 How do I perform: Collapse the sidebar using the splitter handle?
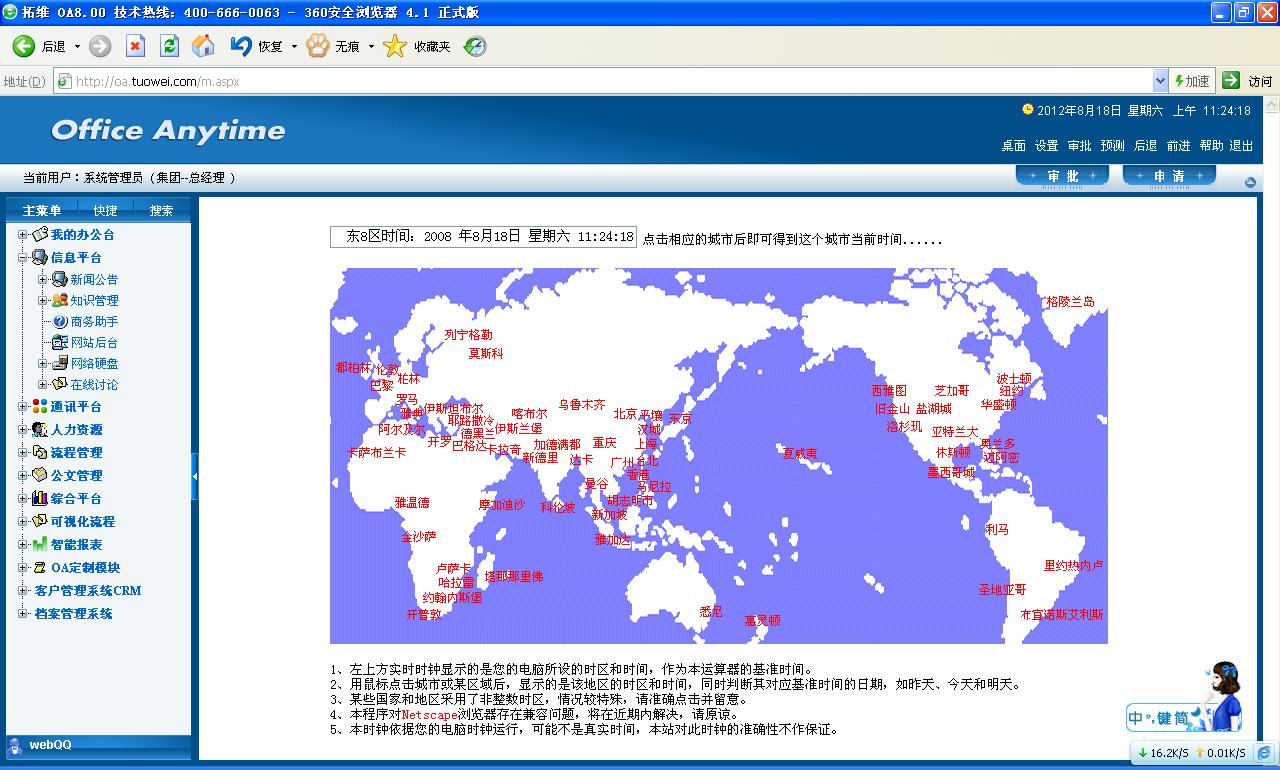pos(195,476)
